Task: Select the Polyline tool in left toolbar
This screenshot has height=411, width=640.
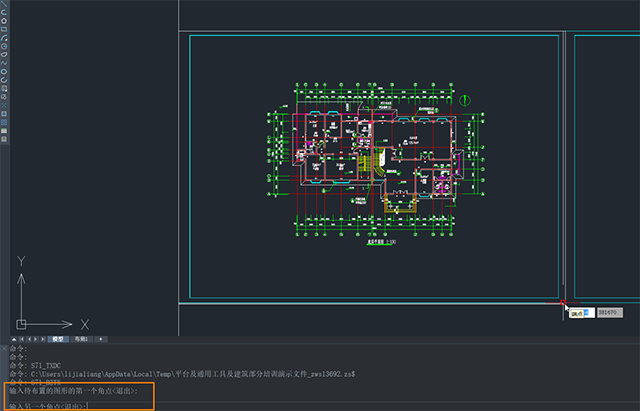Action: 5,12
